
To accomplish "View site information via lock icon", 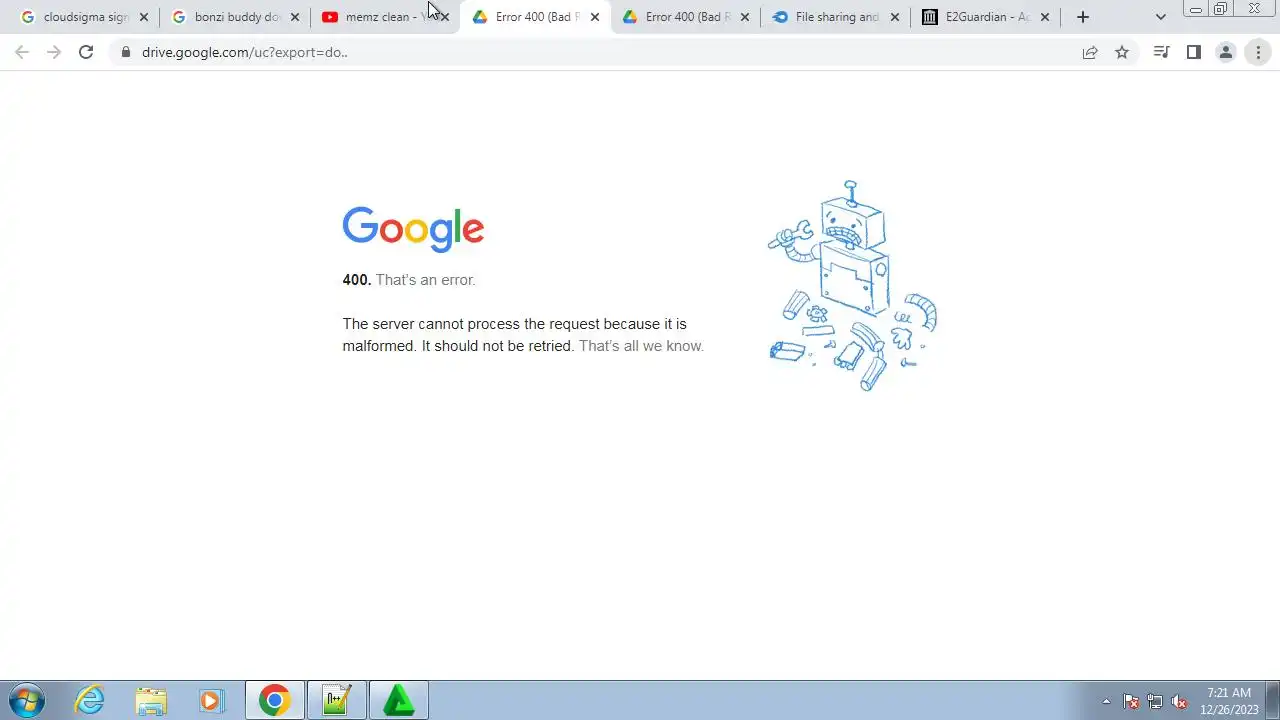I will [126, 52].
